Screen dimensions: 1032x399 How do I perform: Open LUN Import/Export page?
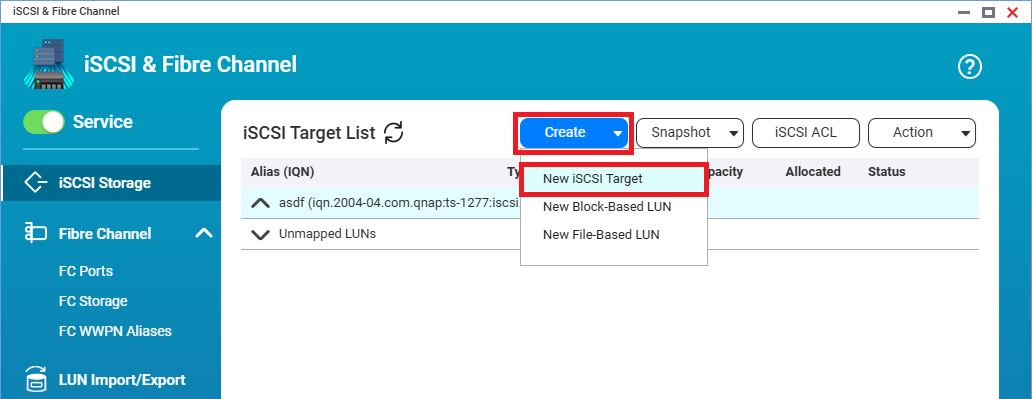tap(122, 380)
